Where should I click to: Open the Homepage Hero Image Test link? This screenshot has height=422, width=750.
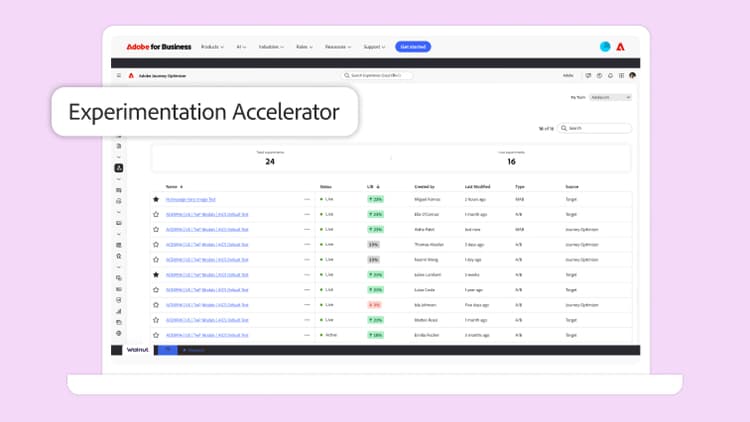pos(190,199)
